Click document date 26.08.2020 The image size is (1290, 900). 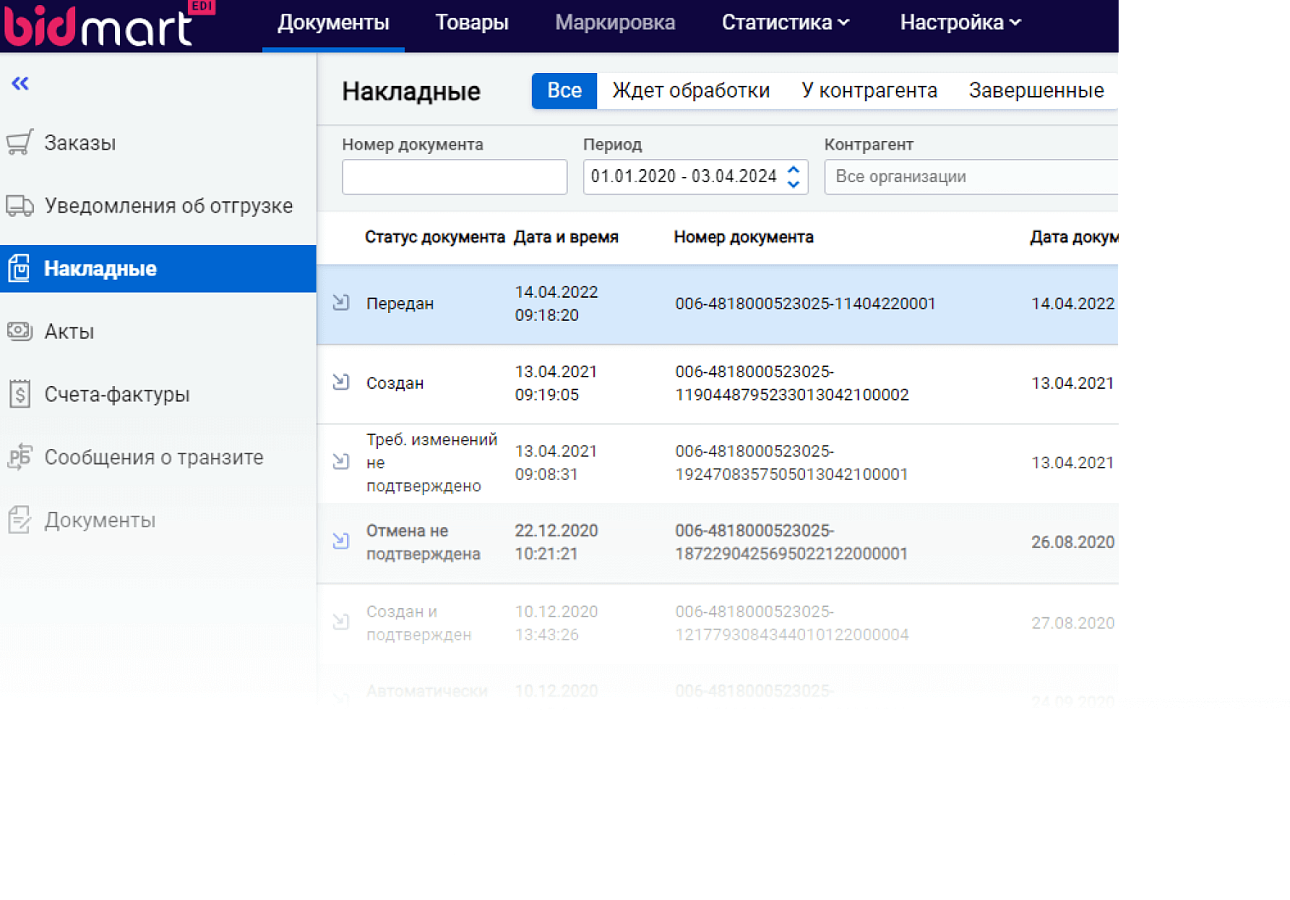coord(1073,542)
